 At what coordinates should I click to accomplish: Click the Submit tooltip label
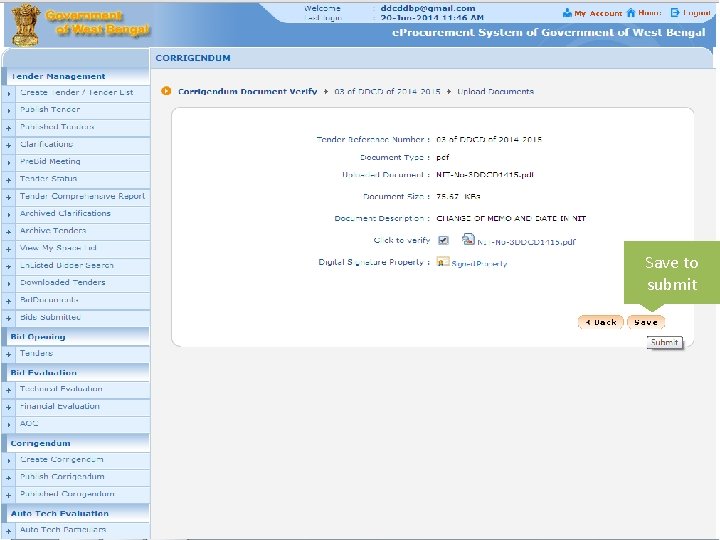664,343
